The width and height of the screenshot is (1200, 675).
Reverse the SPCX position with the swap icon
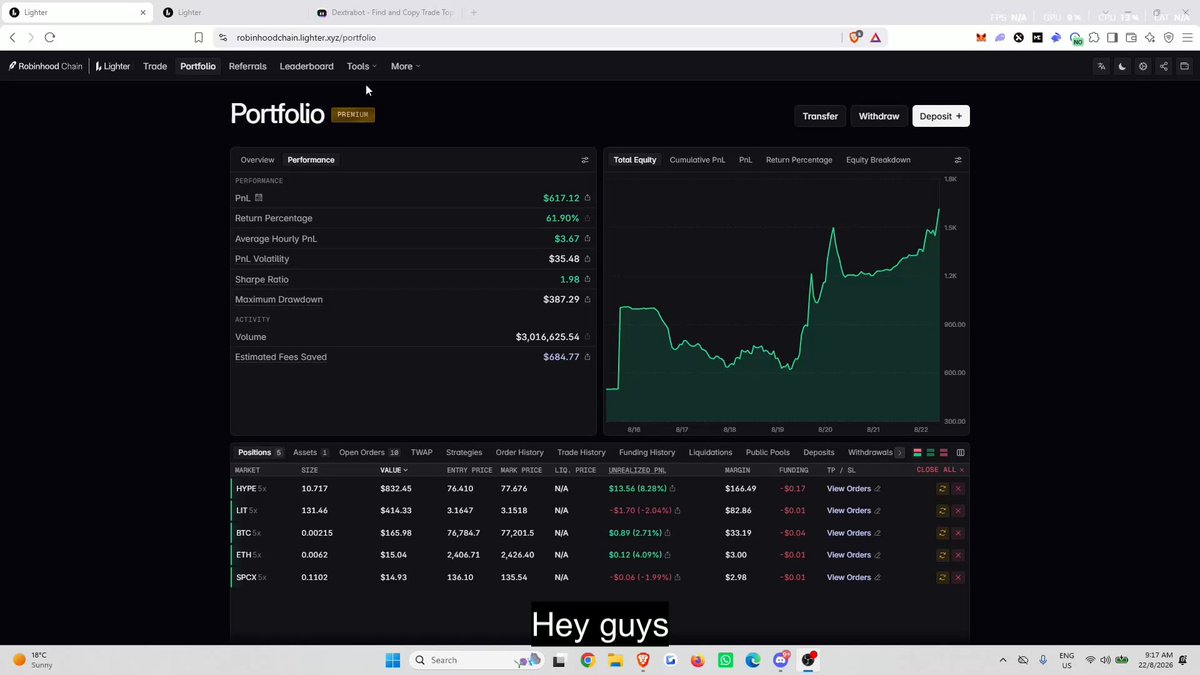tap(941, 577)
